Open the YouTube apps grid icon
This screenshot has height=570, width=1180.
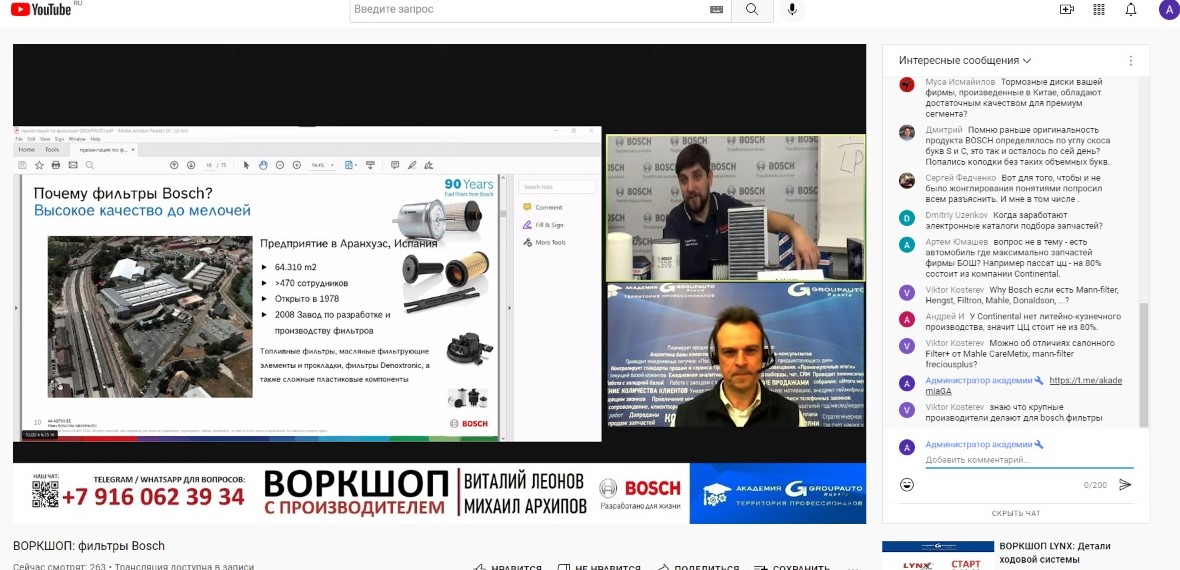(x=1099, y=9)
